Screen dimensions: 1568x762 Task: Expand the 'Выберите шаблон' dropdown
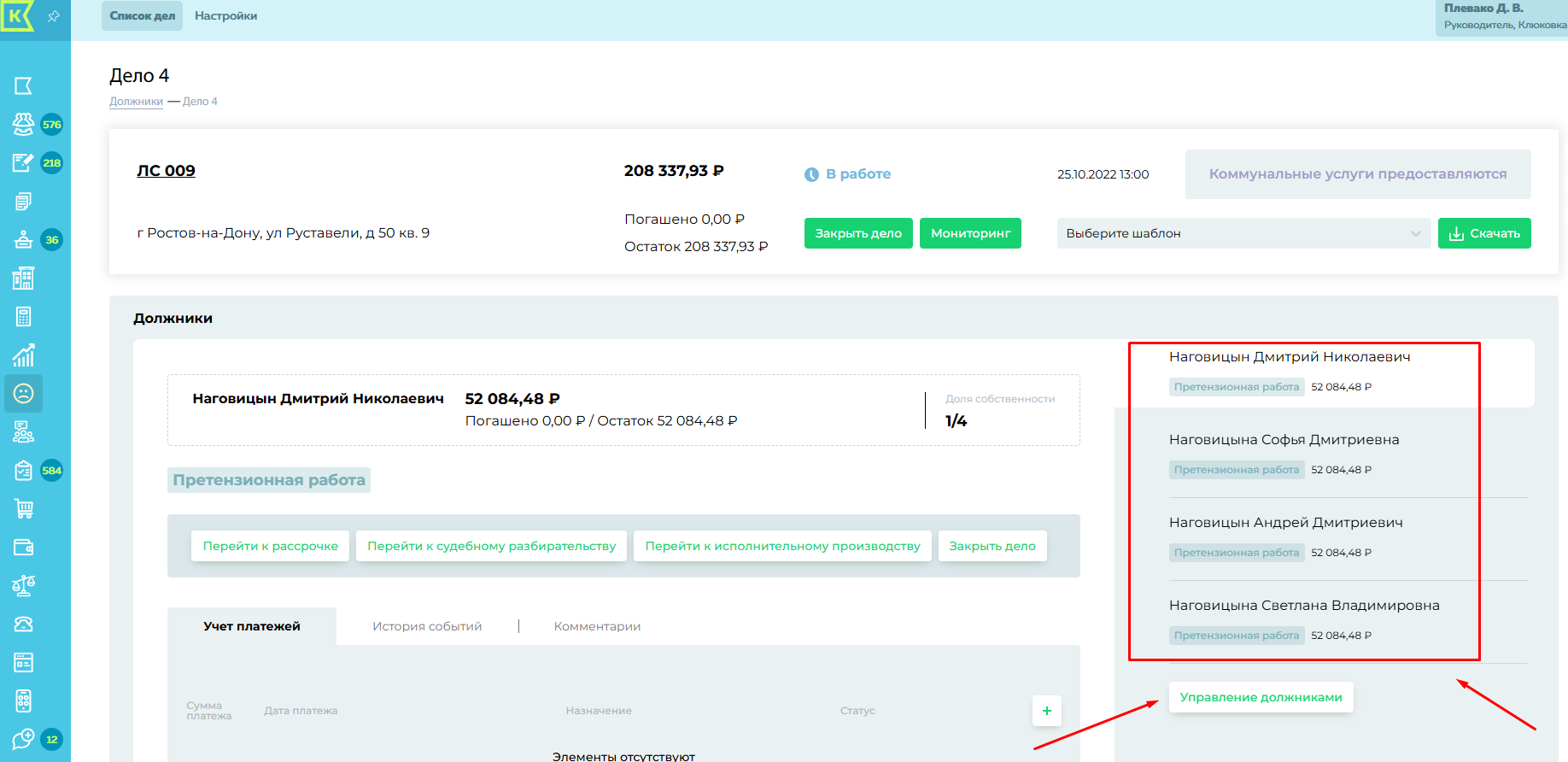(x=1243, y=233)
